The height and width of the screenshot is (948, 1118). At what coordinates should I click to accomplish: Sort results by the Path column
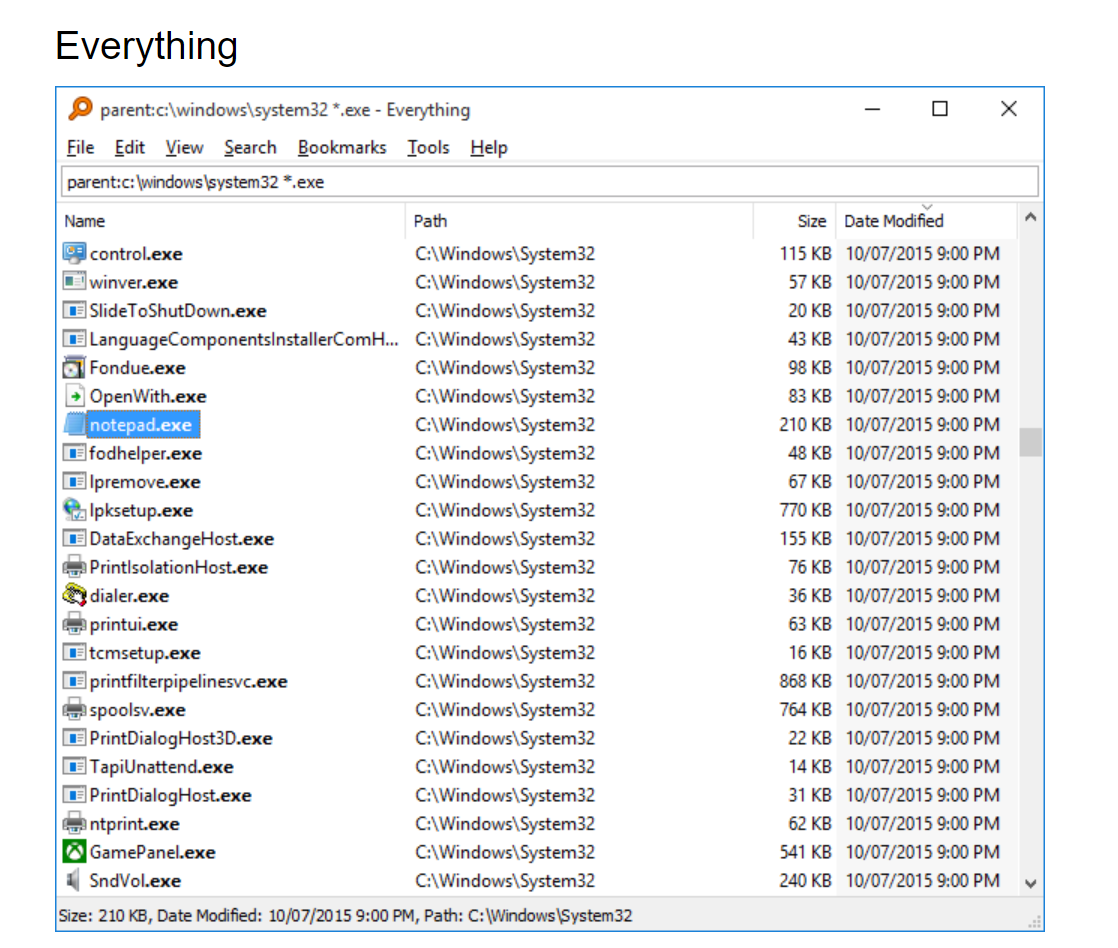430,221
